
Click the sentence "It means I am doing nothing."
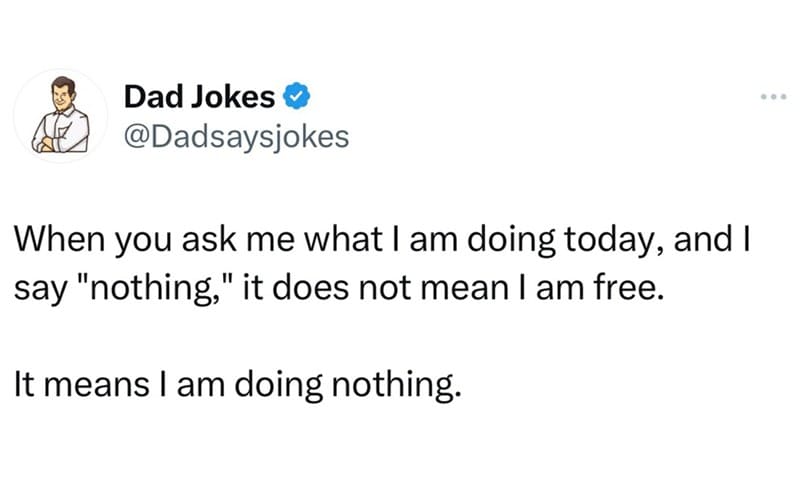coord(238,384)
